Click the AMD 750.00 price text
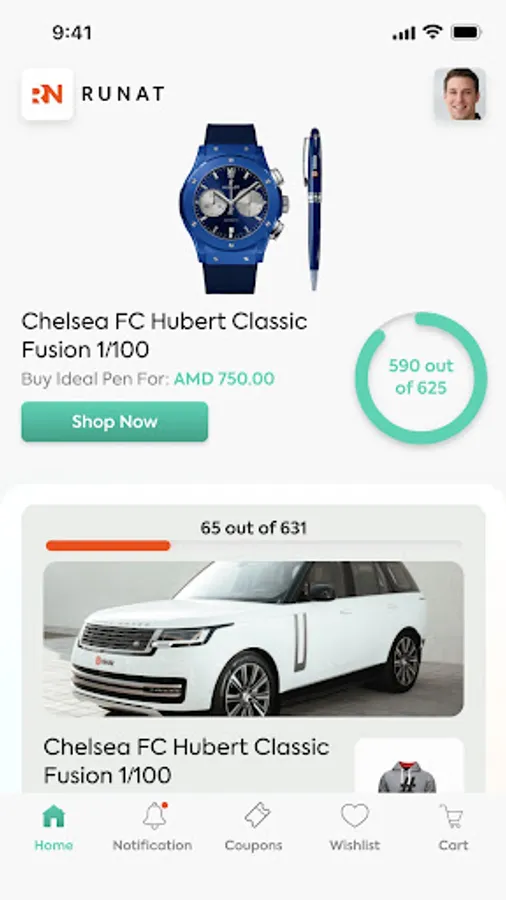This screenshot has width=506, height=900. [x=224, y=379]
